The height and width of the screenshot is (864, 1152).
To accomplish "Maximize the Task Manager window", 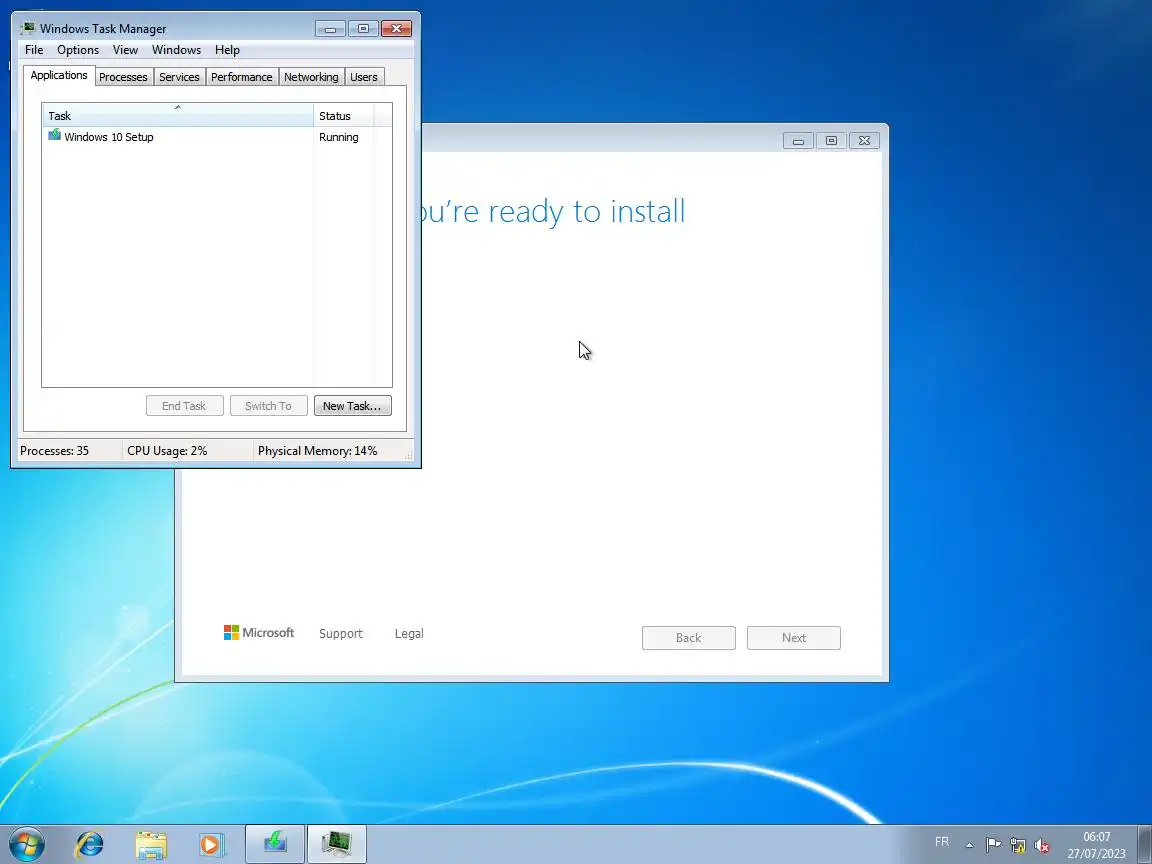I will (363, 29).
